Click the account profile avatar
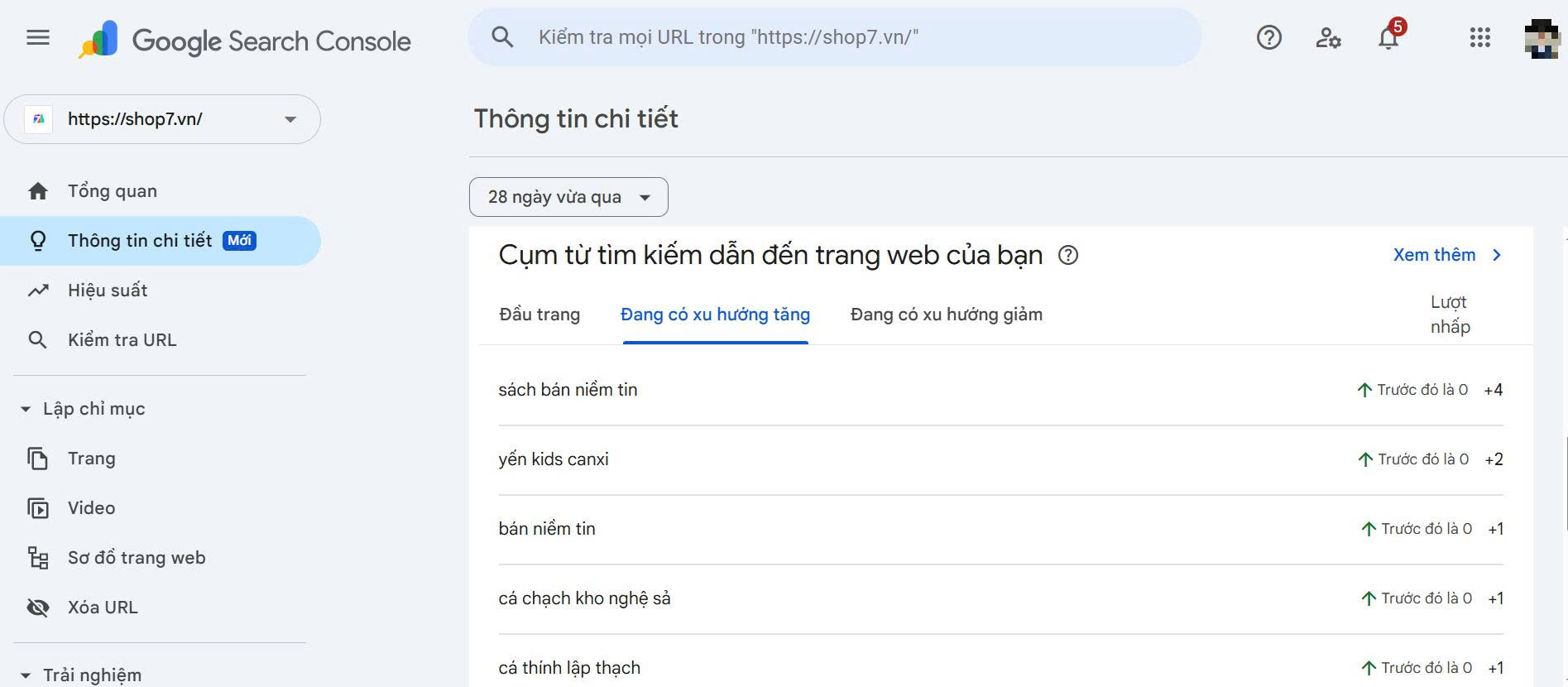The width and height of the screenshot is (1568, 687). coord(1541,38)
